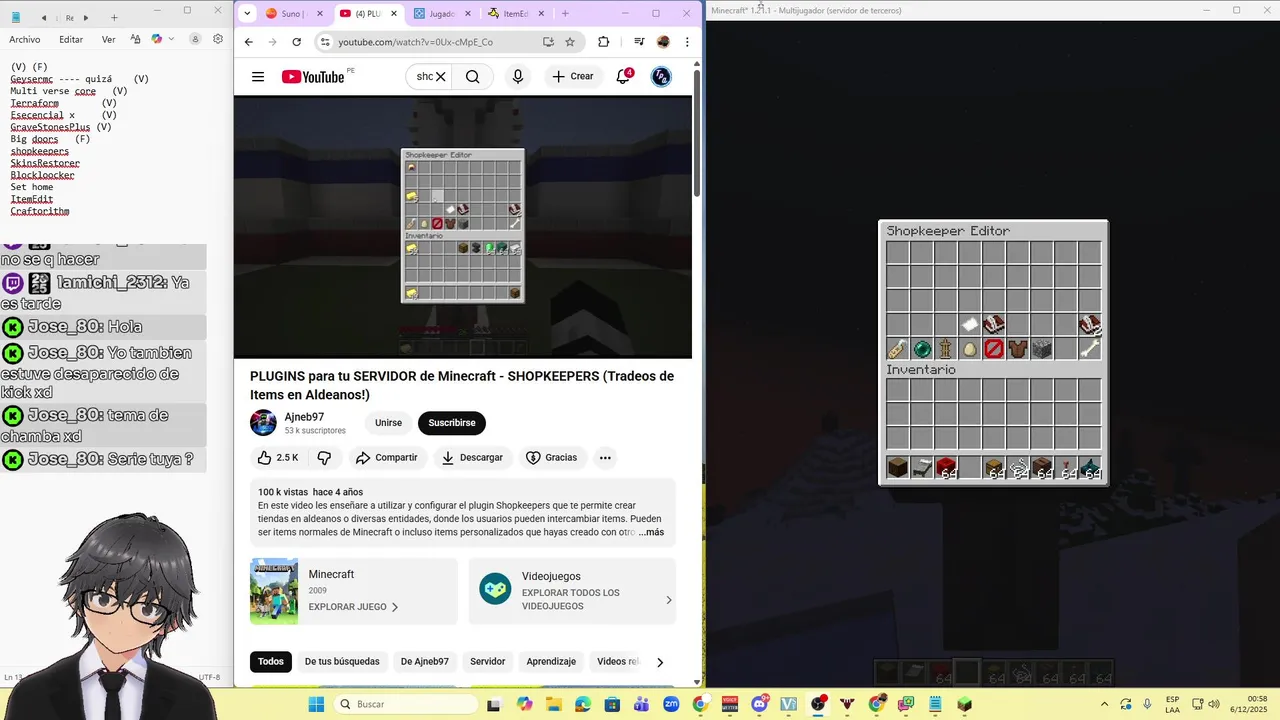Image resolution: width=1280 pixels, height=720 pixels.
Task: Select the leather chestplate item in Shopkeeper Editor
Action: [x=1017, y=348]
